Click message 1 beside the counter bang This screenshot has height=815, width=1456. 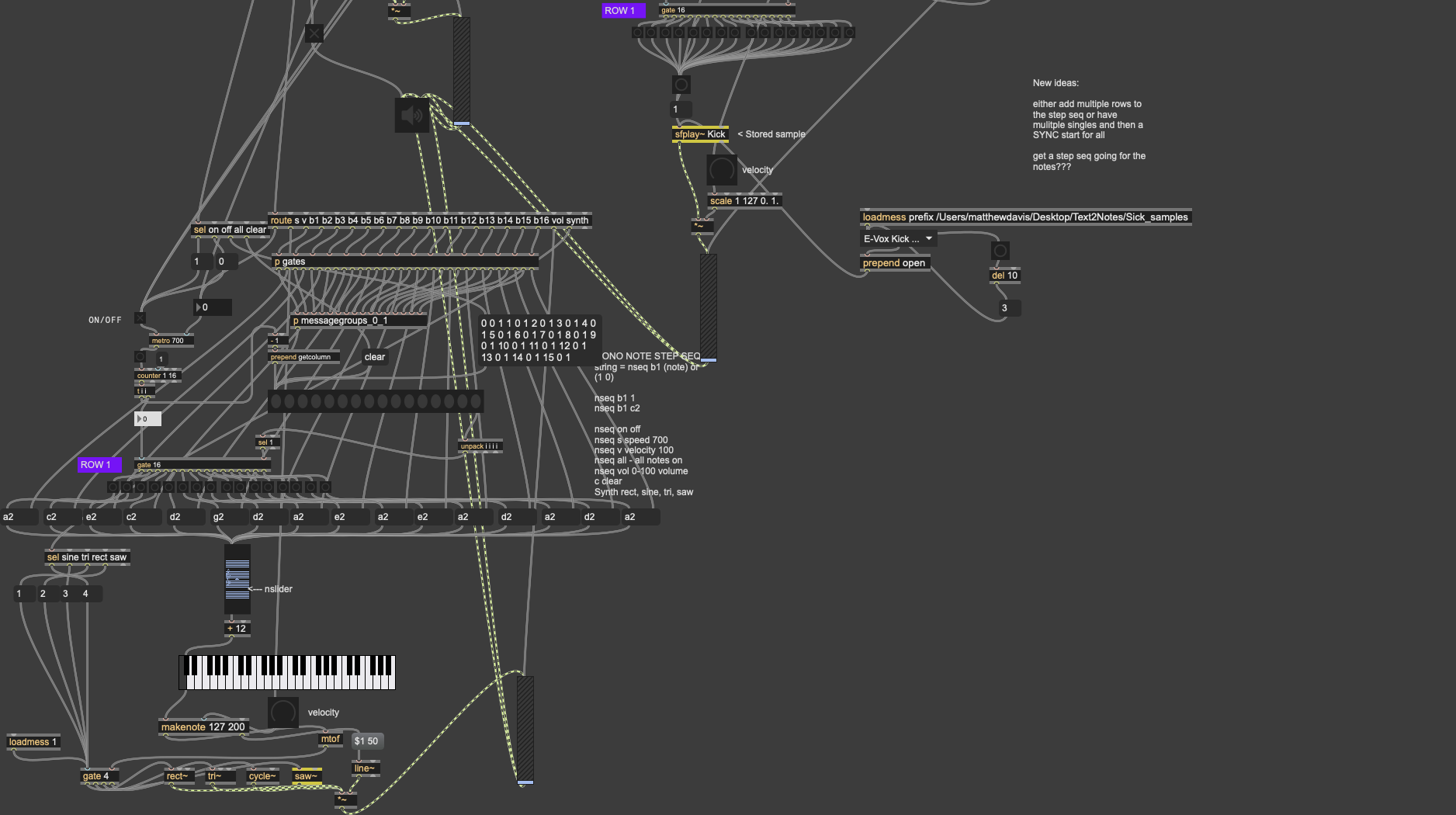(161, 359)
